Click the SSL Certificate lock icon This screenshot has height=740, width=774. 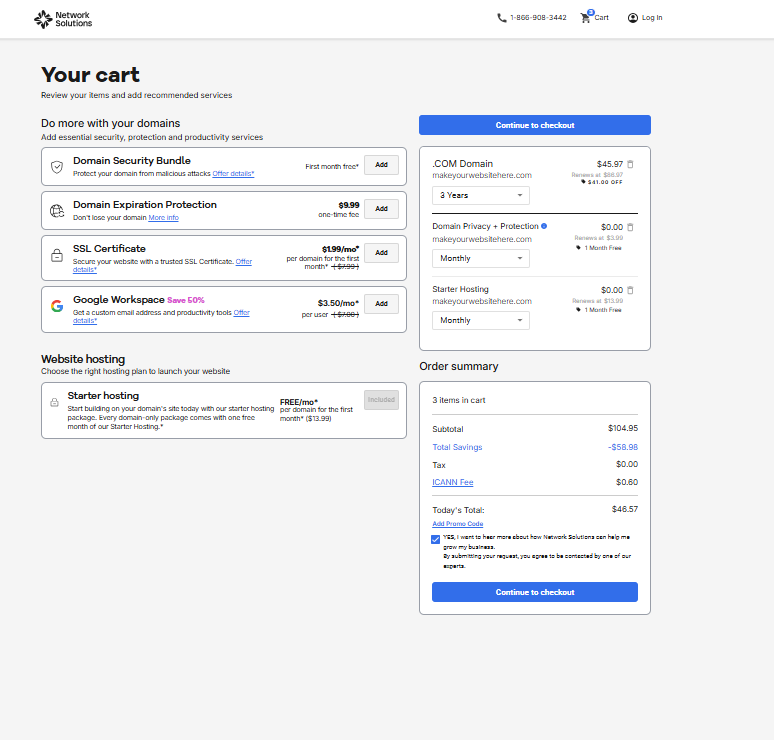57,255
